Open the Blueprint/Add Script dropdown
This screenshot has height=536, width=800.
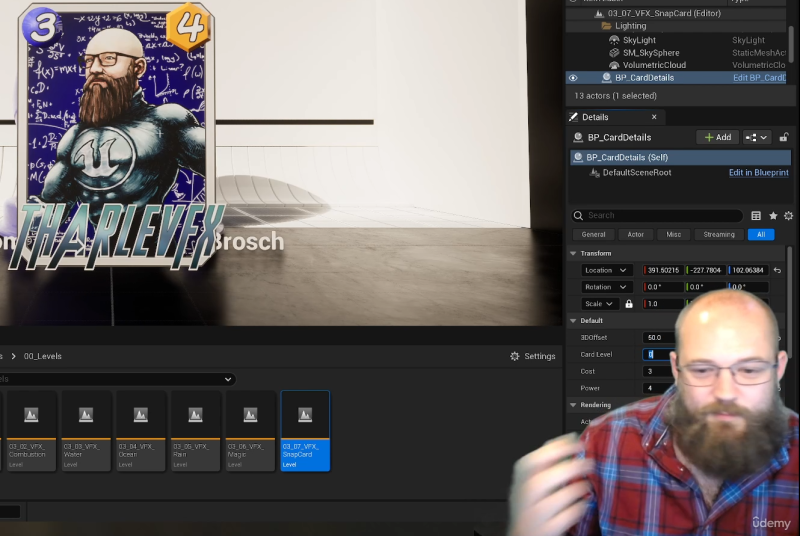click(x=756, y=137)
